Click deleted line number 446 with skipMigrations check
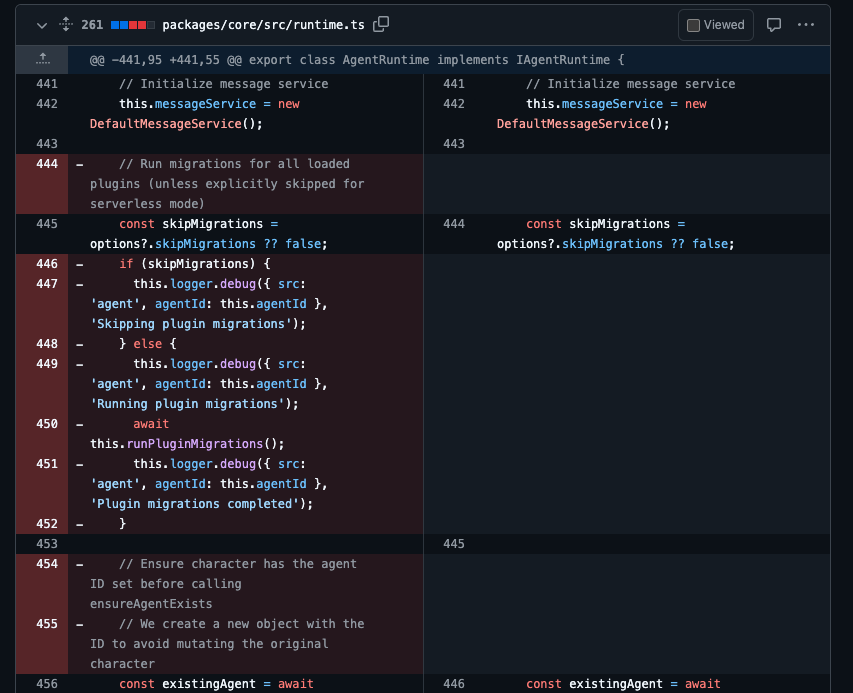The width and height of the screenshot is (853, 693). point(46,264)
